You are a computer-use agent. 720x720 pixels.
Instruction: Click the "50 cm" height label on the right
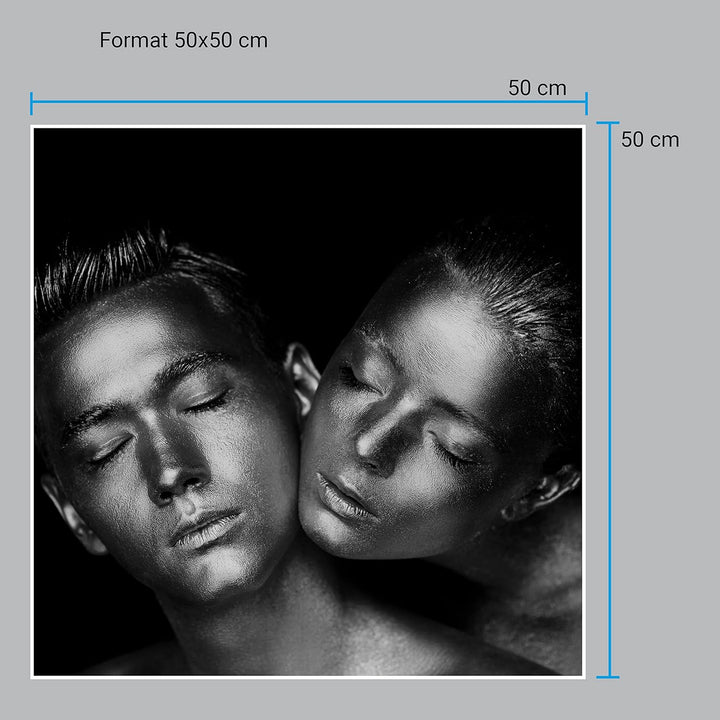650,140
